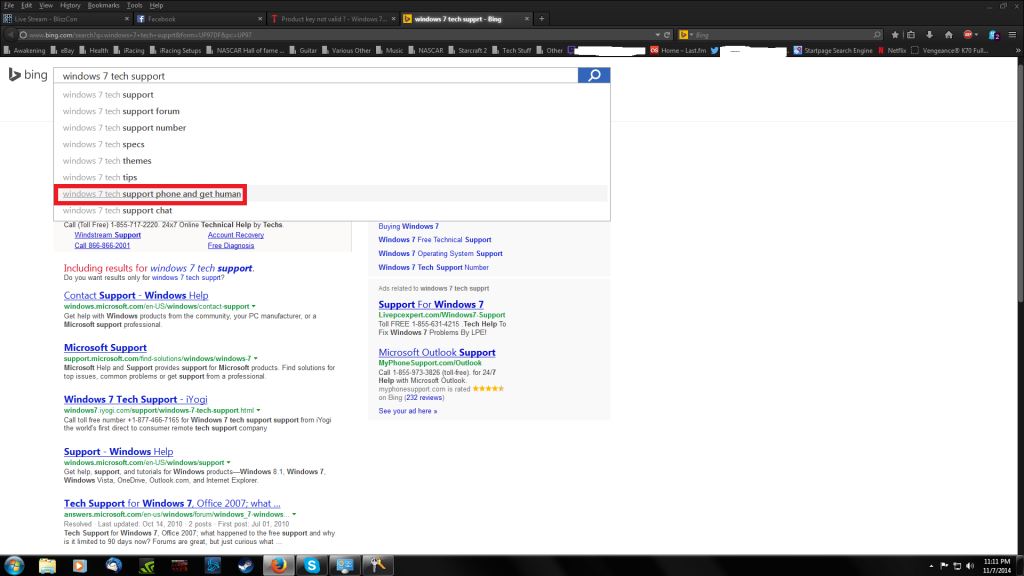
Task: Open the Steam taskbar icon
Action: [246, 566]
